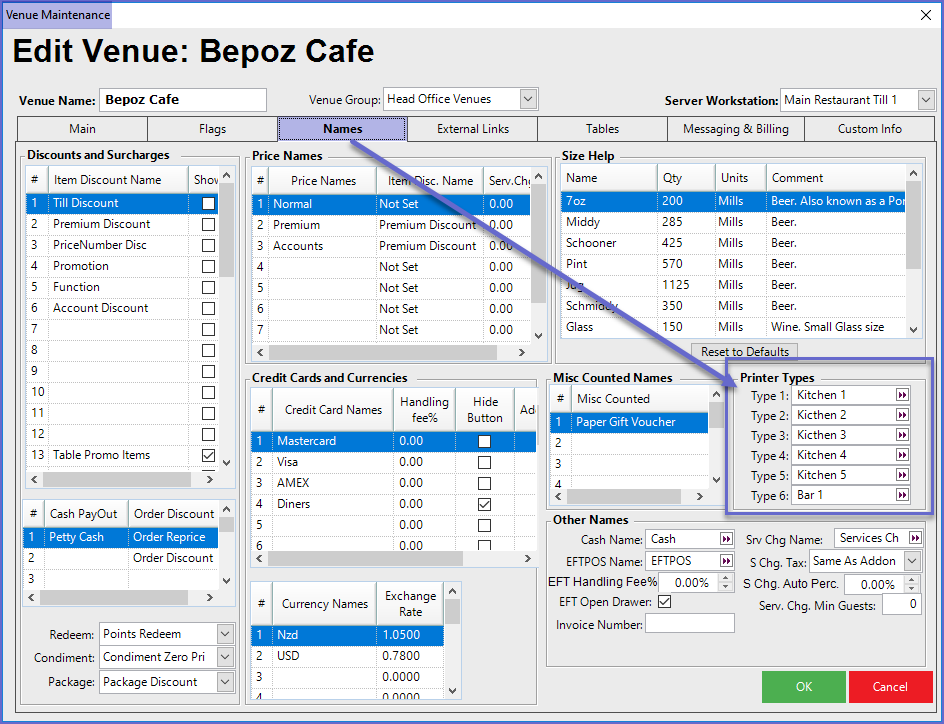Viewport: 944px width, 724px height.
Task: Click the arrow icon beside Kitchen 2
Action: point(903,415)
